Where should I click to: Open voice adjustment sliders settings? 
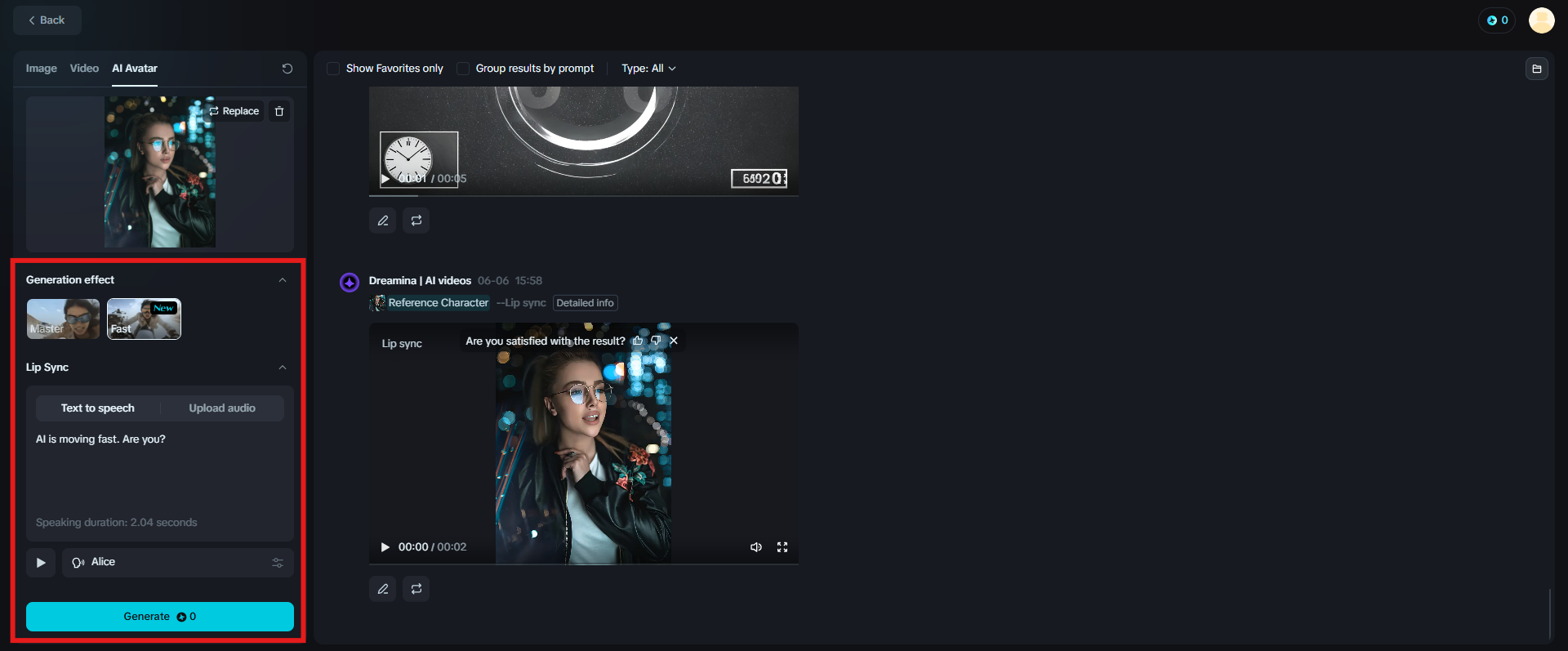(x=278, y=563)
